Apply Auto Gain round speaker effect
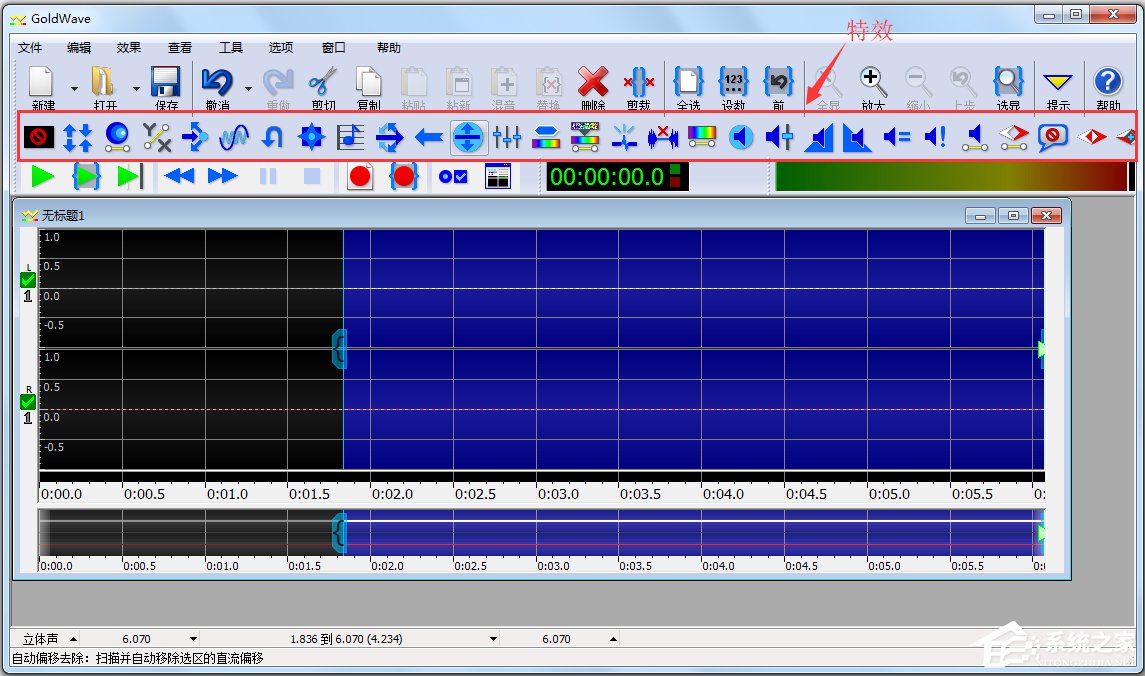Viewport: 1145px width, 676px height. (x=741, y=137)
